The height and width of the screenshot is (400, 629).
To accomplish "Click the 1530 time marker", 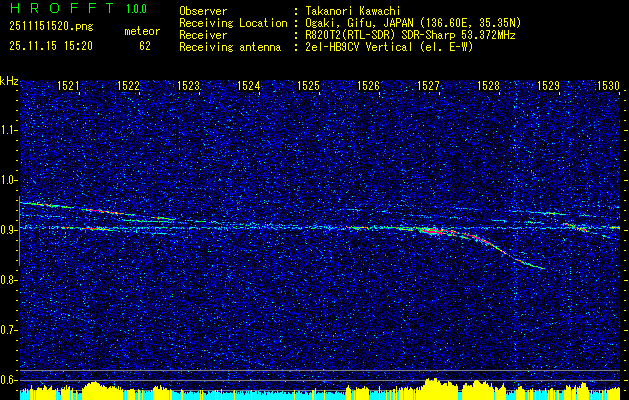I will coord(608,85).
